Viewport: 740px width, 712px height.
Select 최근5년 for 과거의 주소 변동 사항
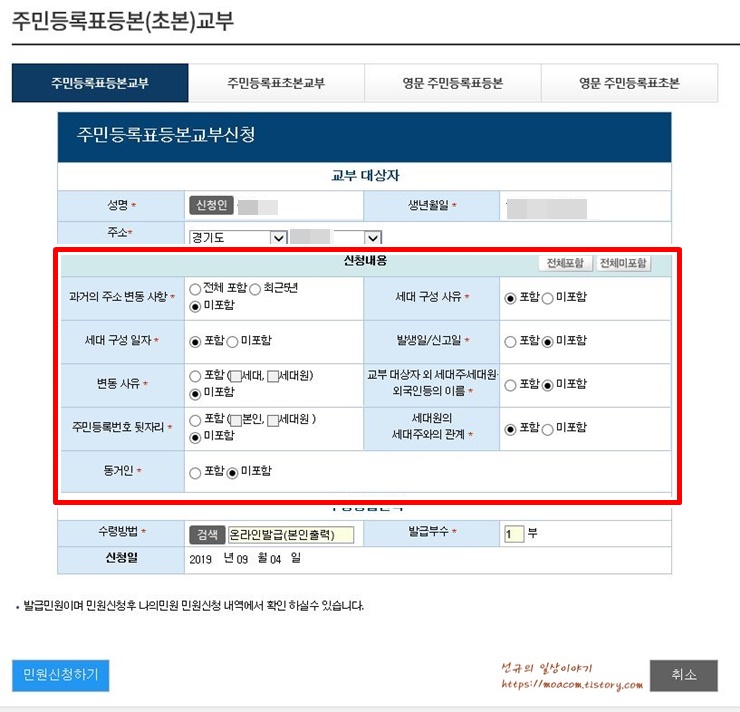255,289
